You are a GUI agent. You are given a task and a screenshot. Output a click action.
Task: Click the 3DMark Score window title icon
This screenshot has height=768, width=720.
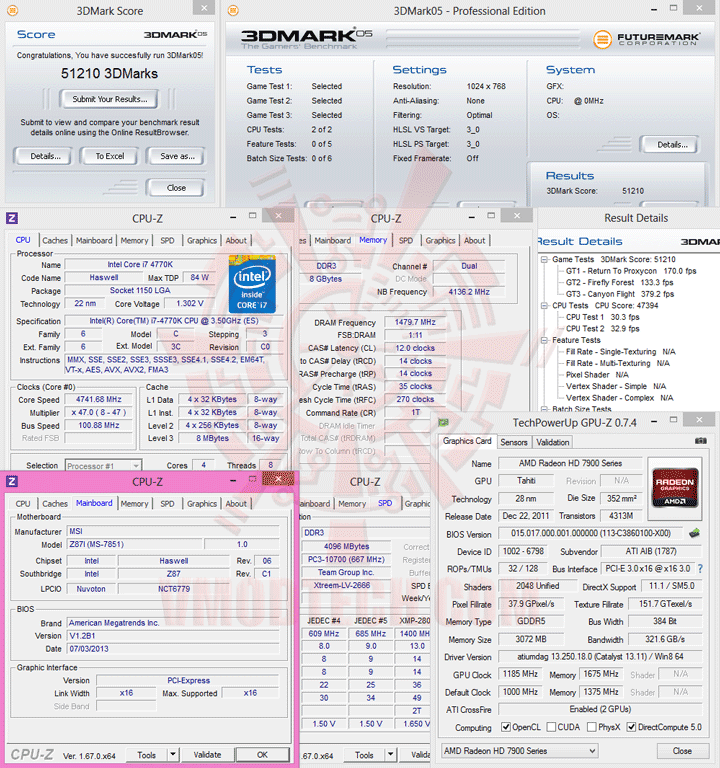point(13,10)
